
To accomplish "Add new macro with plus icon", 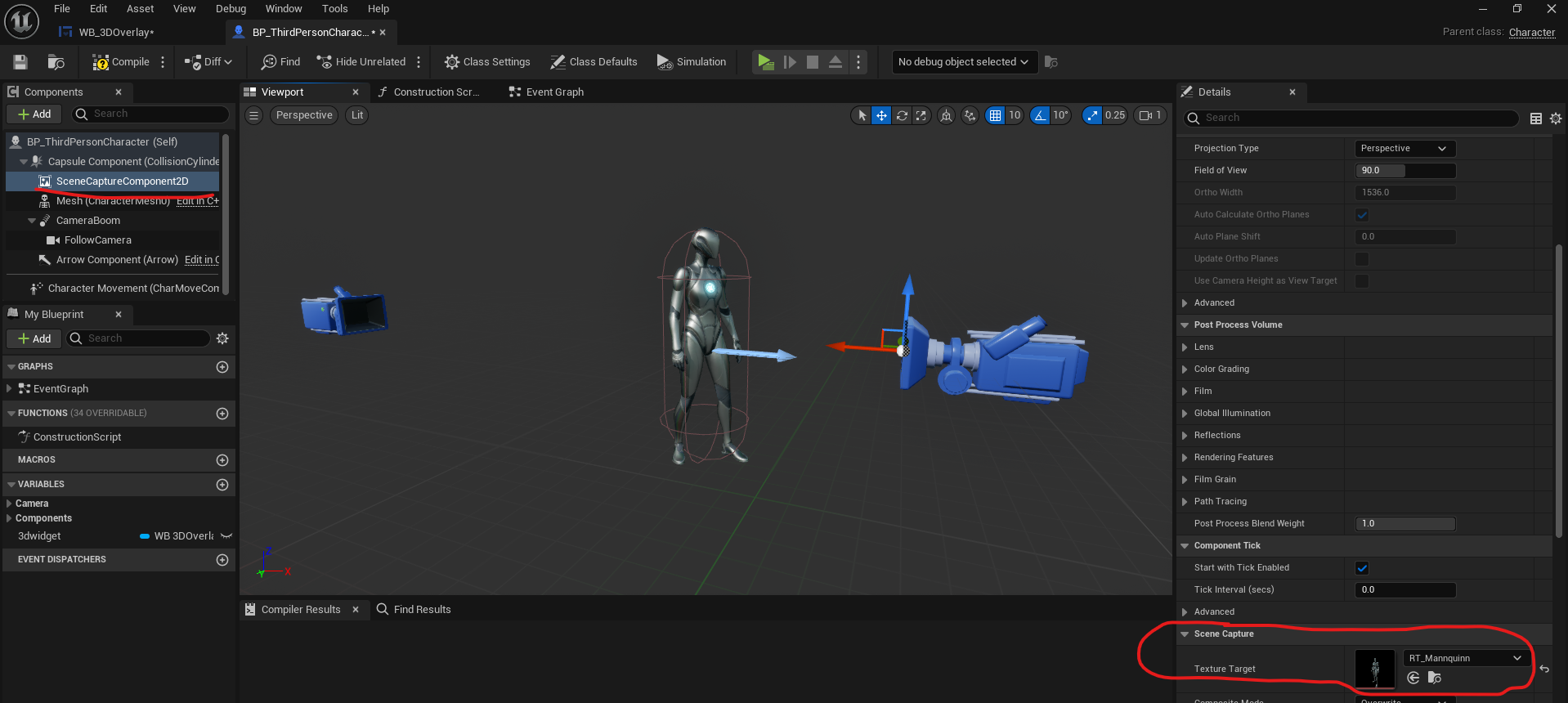I will pyautogui.click(x=222, y=460).
